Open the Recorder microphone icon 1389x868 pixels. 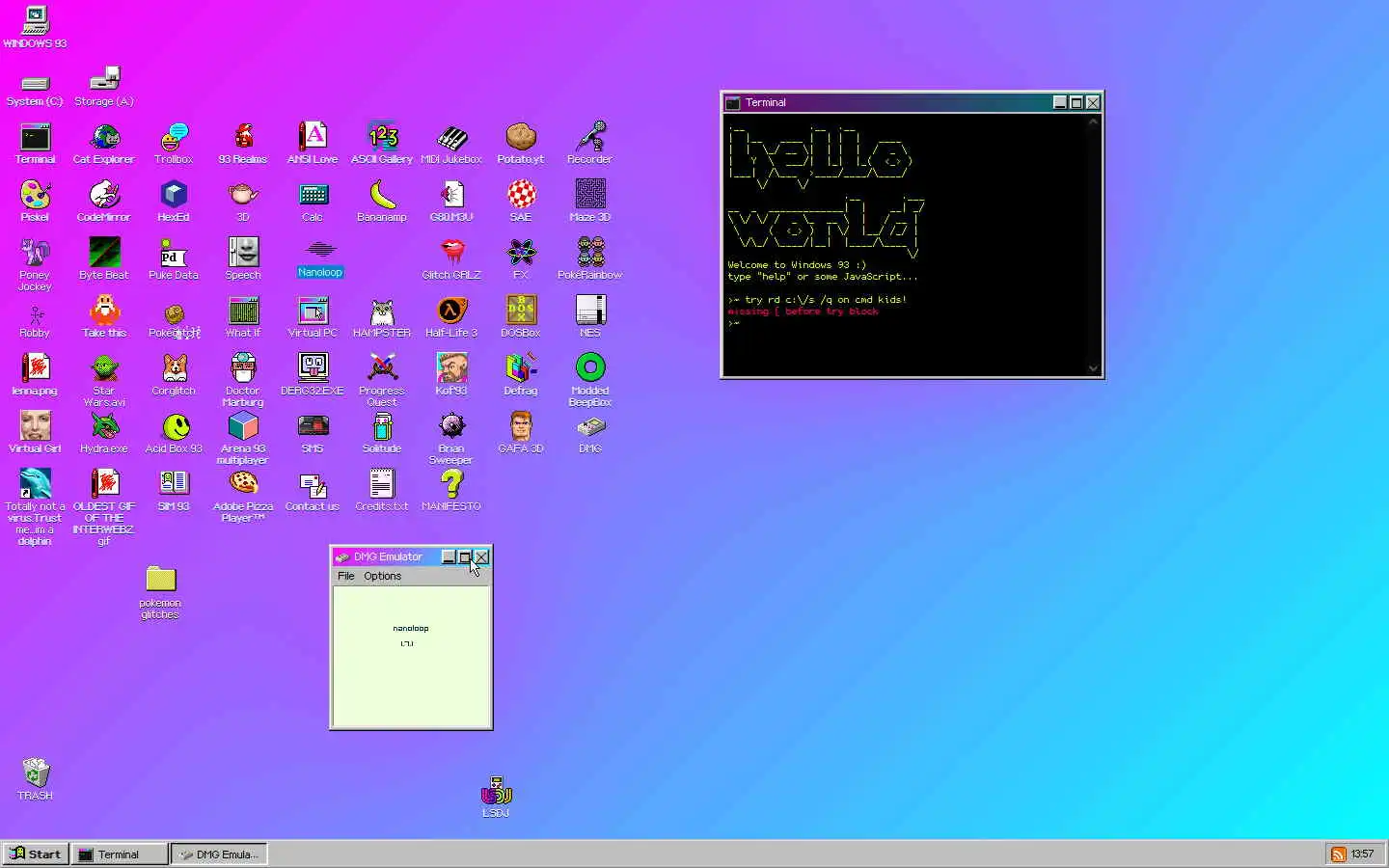click(590, 144)
